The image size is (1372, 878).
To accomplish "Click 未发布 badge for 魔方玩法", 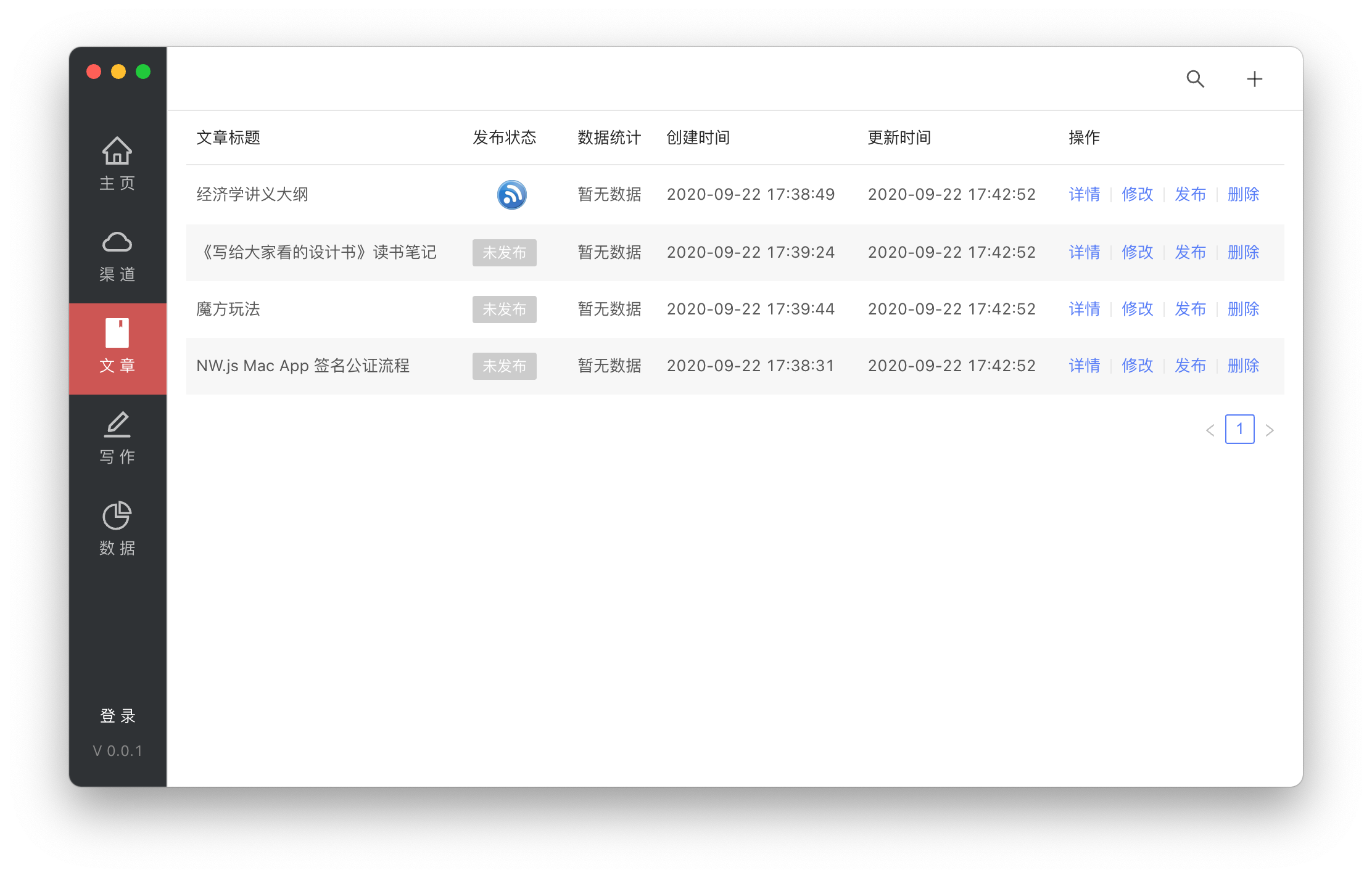I will click(x=504, y=310).
